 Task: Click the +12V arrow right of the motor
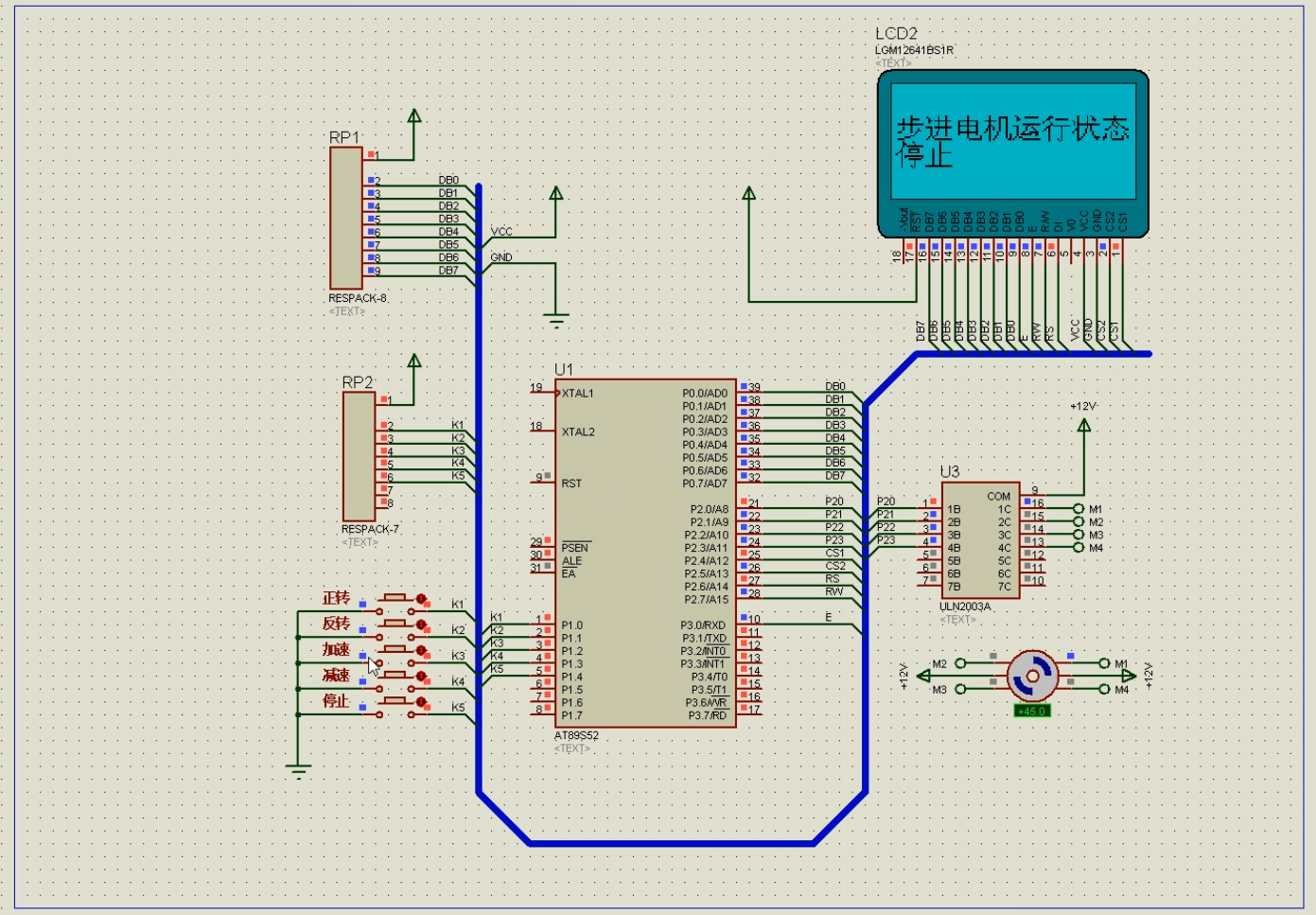tap(1129, 676)
